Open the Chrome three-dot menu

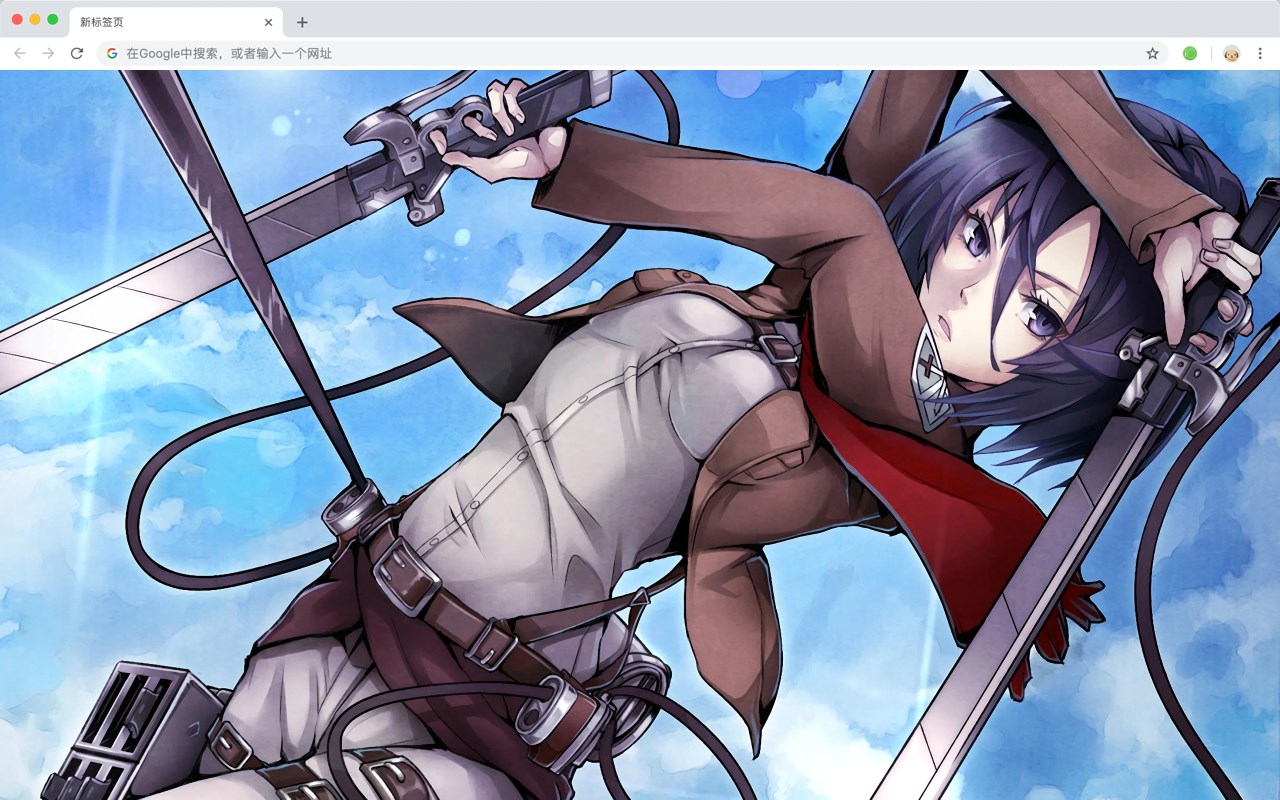click(x=1260, y=53)
